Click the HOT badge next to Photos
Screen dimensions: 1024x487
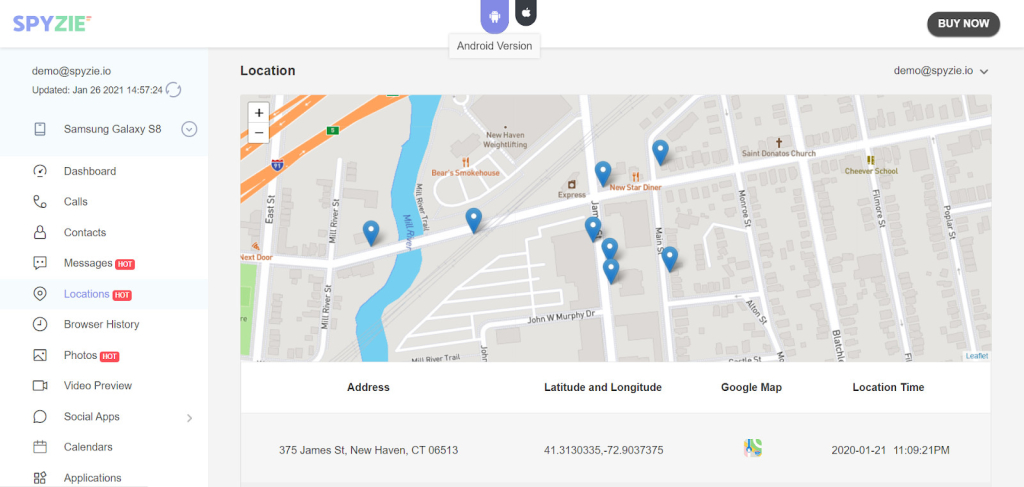tap(110, 356)
